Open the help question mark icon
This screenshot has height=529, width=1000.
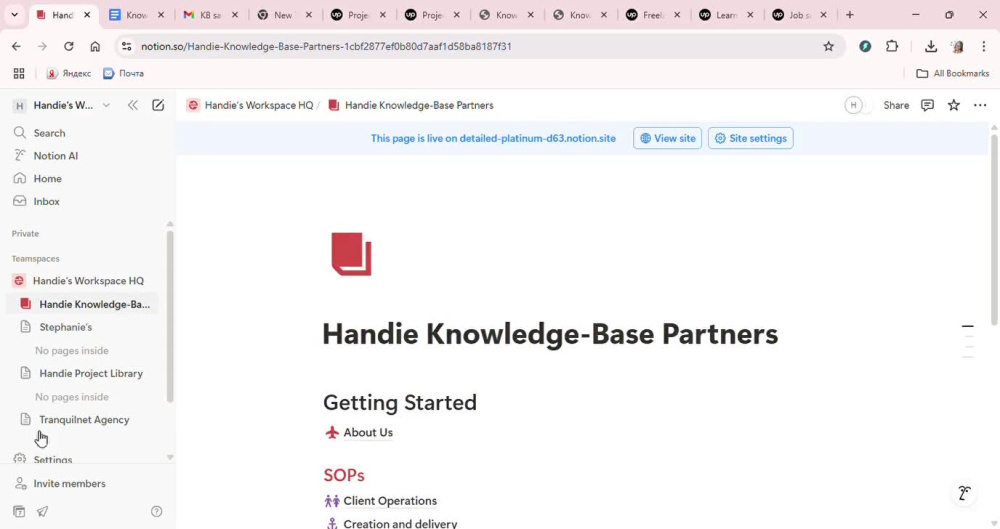click(x=156, y=511)
